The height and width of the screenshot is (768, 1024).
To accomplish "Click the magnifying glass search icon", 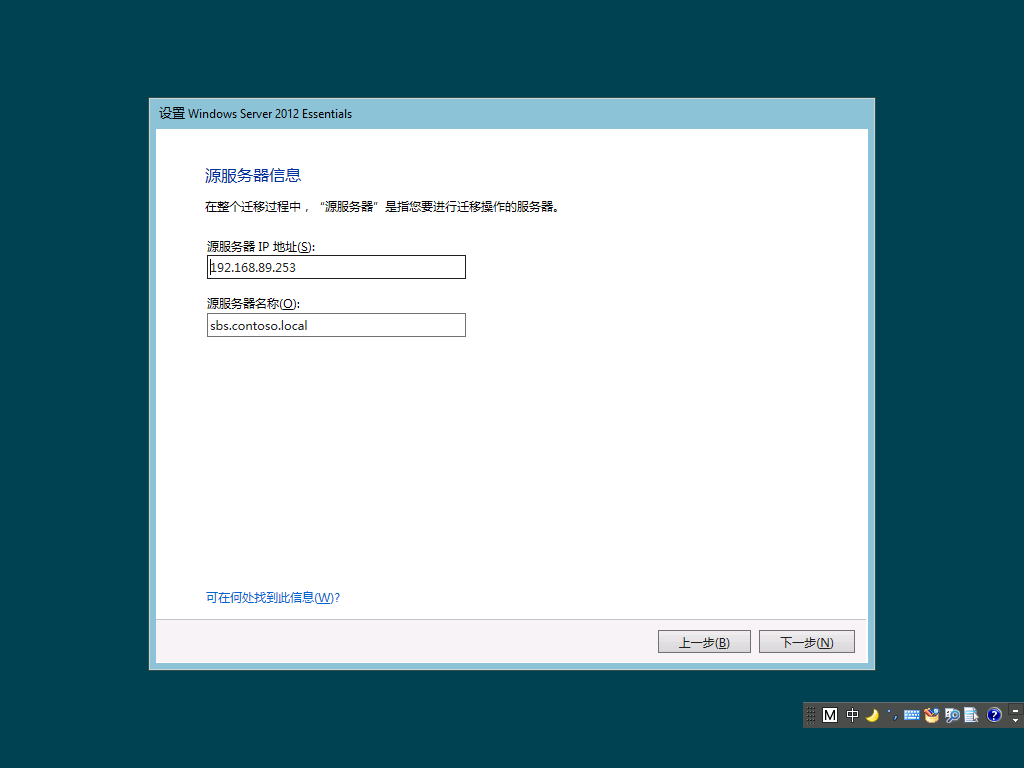I will click(x=952, y=715).
